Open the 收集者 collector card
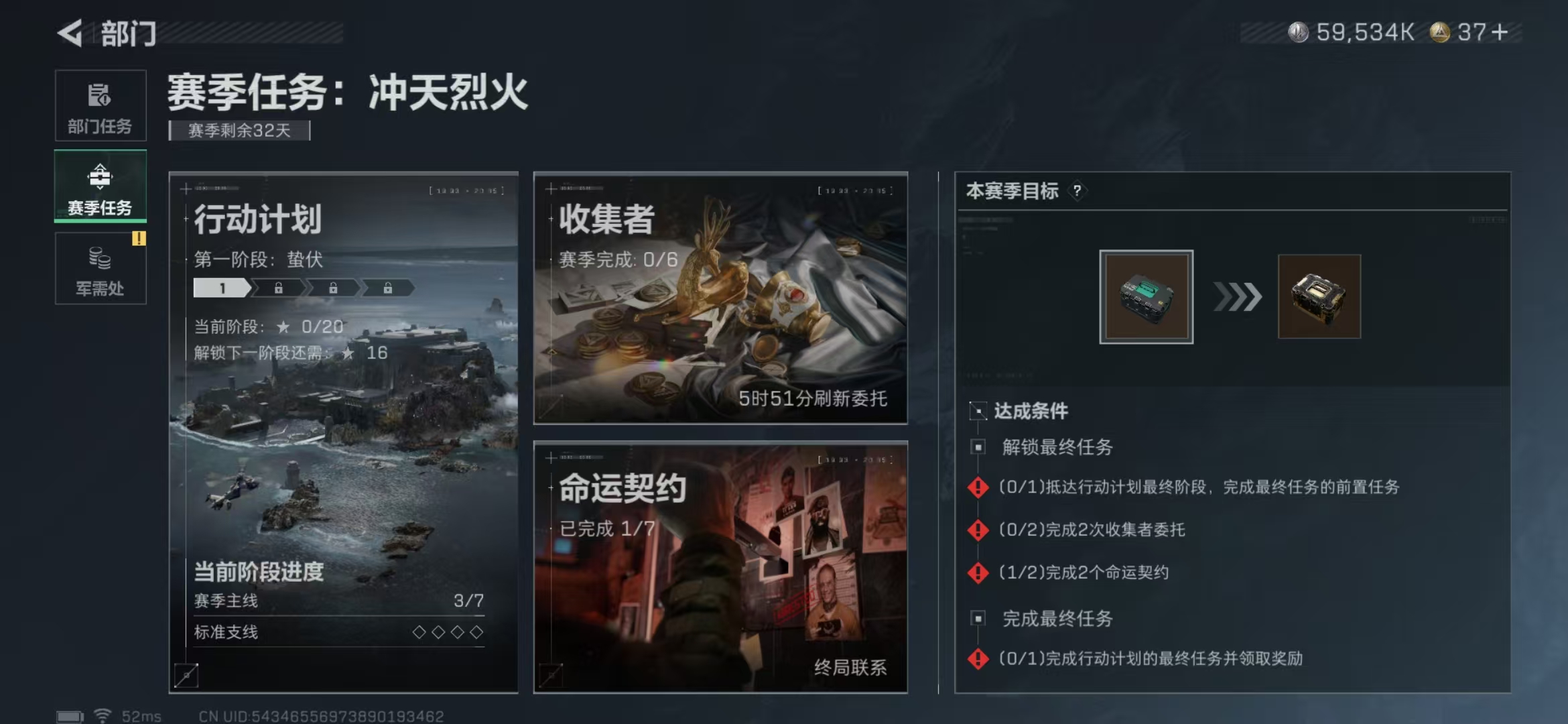The height and width of the screenshot is (724, 1568). (720, 298)
